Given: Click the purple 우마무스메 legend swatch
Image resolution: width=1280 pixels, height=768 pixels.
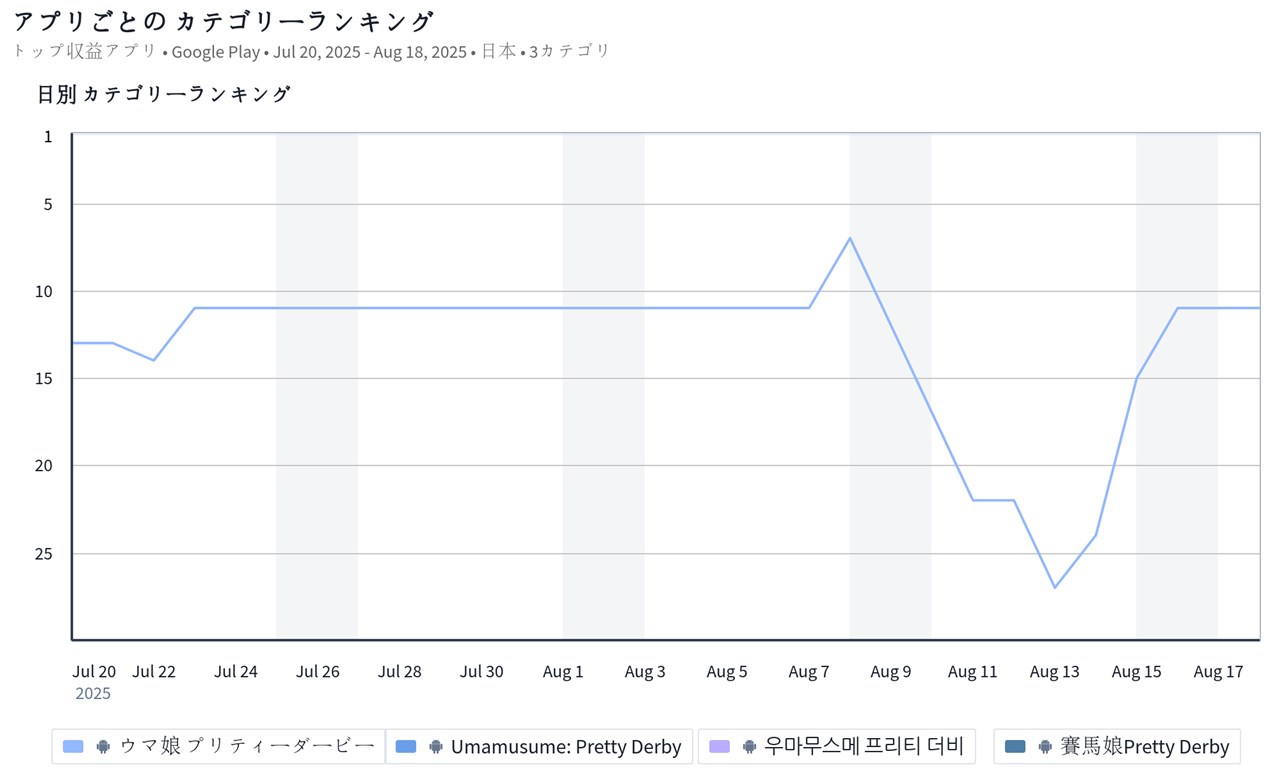Looking at the screenshot, I should point(719,746).
